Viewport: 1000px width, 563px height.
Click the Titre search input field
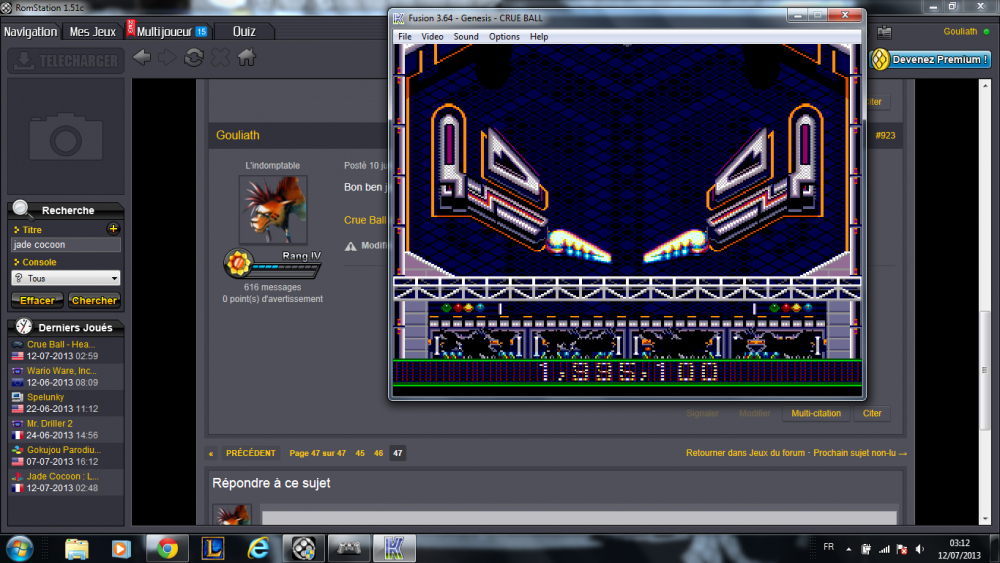66,244
